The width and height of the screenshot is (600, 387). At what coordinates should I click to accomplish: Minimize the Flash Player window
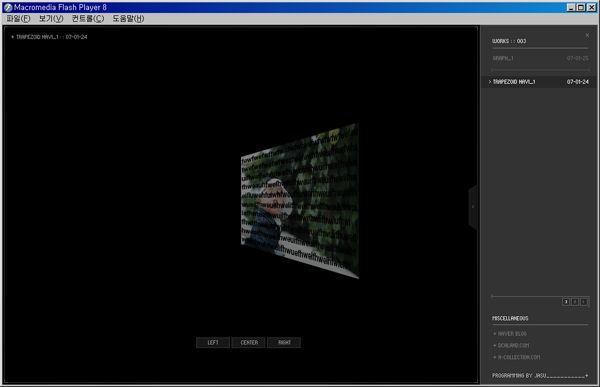(571, 7)
